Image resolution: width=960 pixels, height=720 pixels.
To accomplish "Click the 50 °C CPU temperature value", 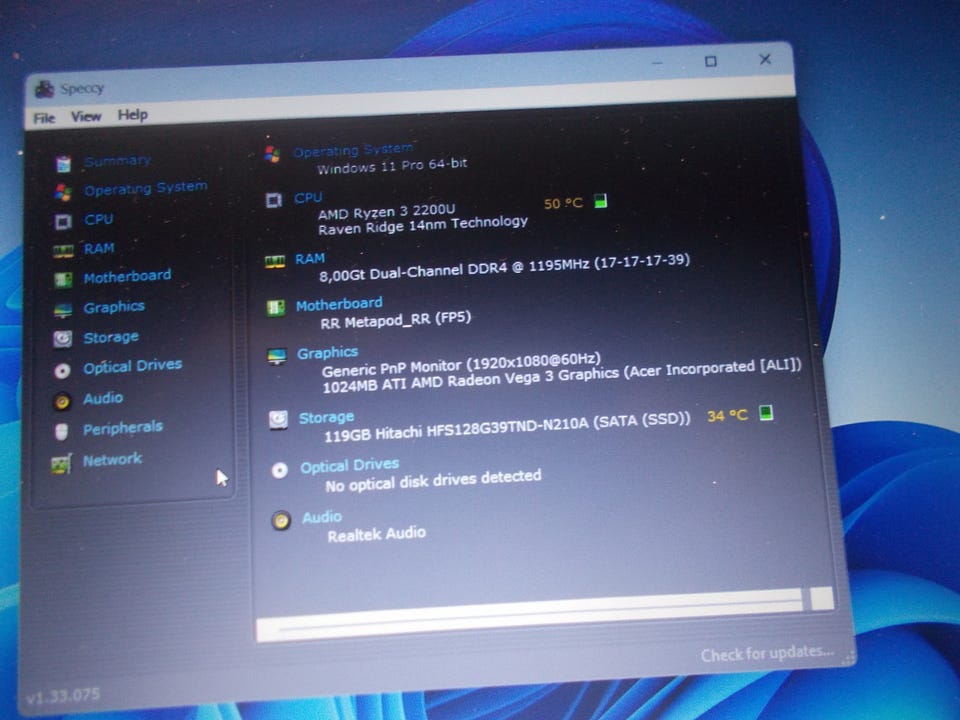I will point(563,203).
